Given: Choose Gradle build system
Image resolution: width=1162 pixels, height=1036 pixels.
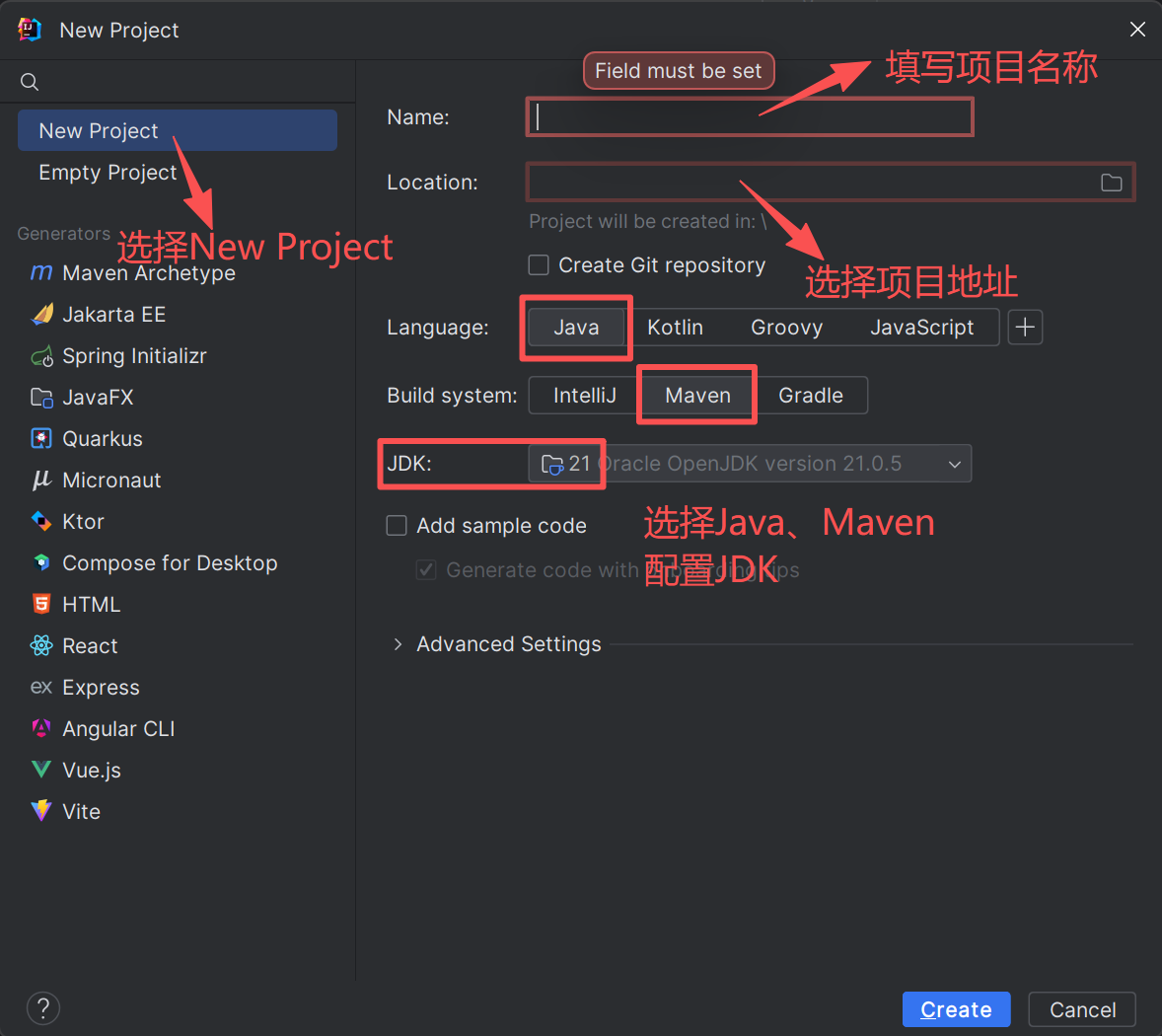Looking at the screenshot, I should [x=811, y=396].
